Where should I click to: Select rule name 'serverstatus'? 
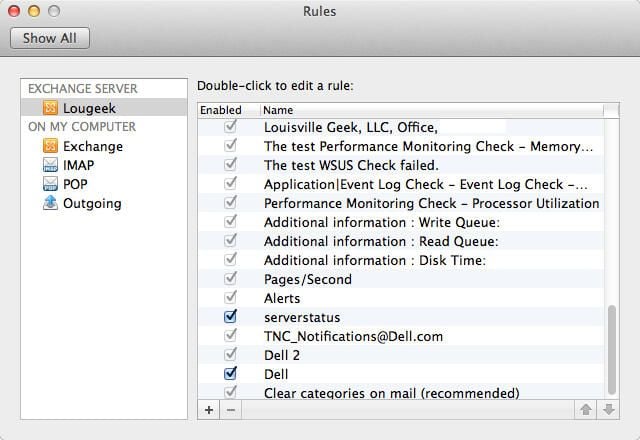[x=302, y=318]
